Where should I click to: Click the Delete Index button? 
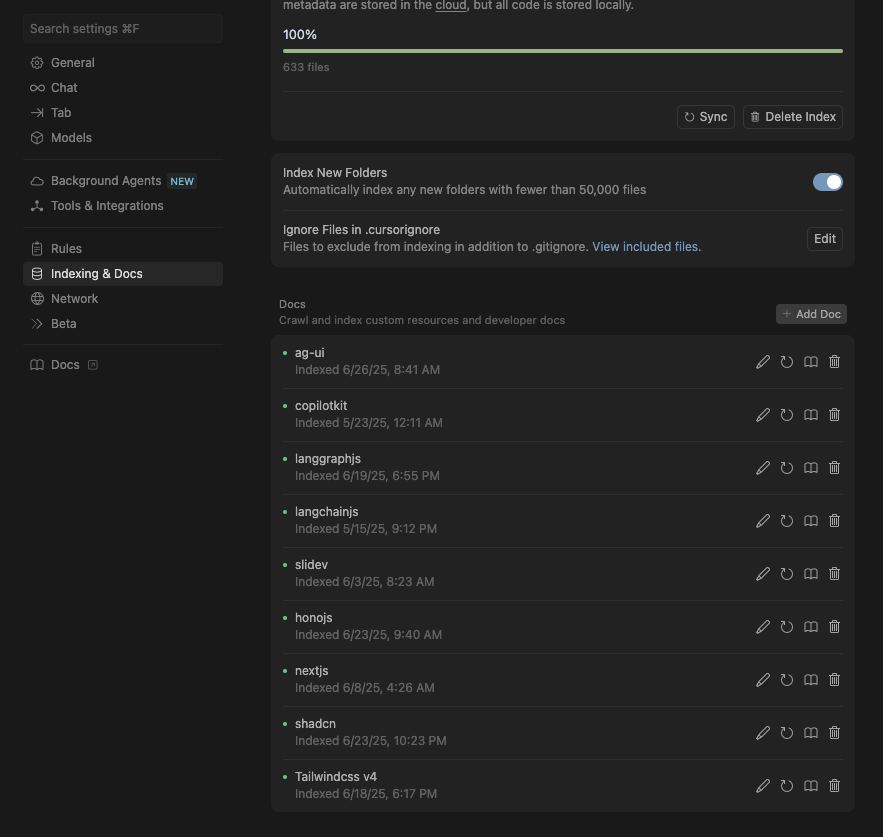point(794,117)
